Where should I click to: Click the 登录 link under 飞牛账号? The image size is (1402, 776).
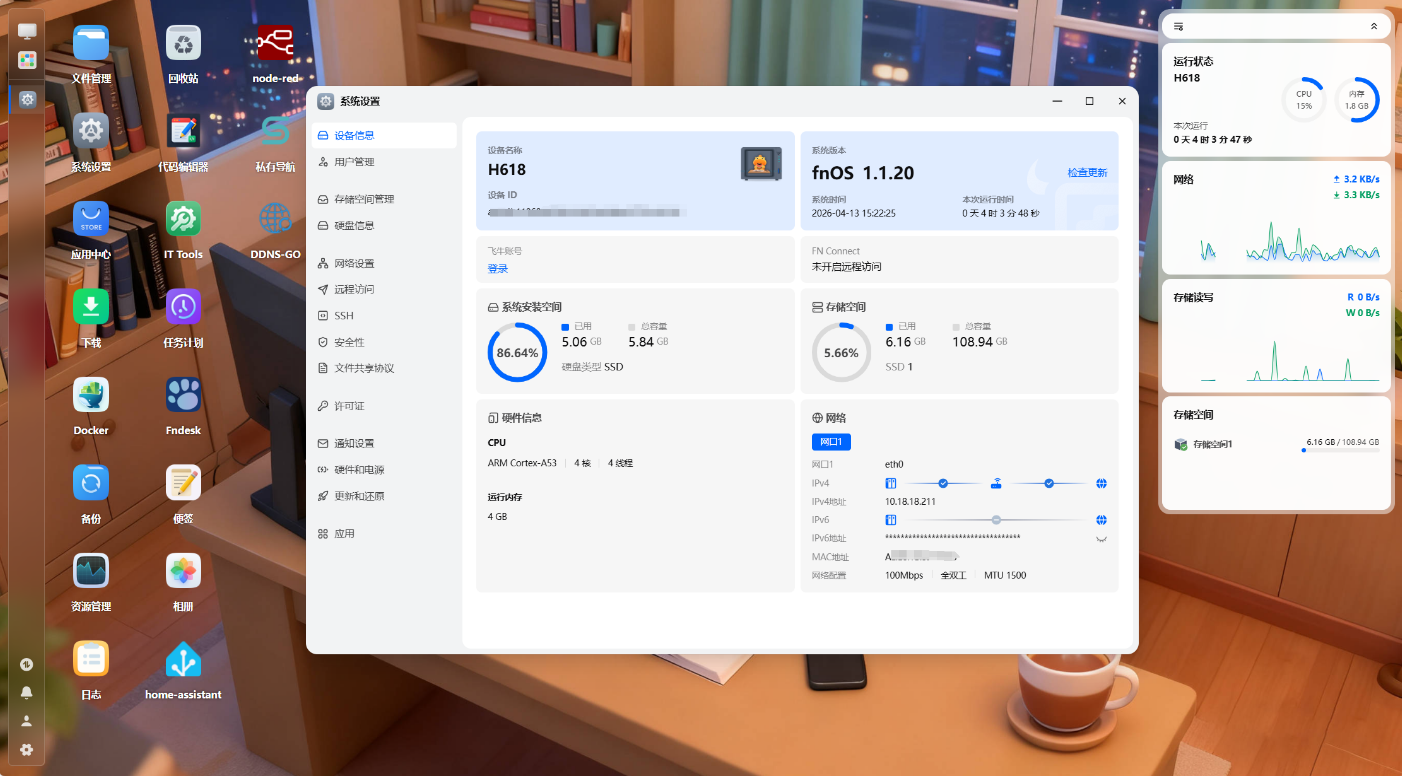click(498, 269)
